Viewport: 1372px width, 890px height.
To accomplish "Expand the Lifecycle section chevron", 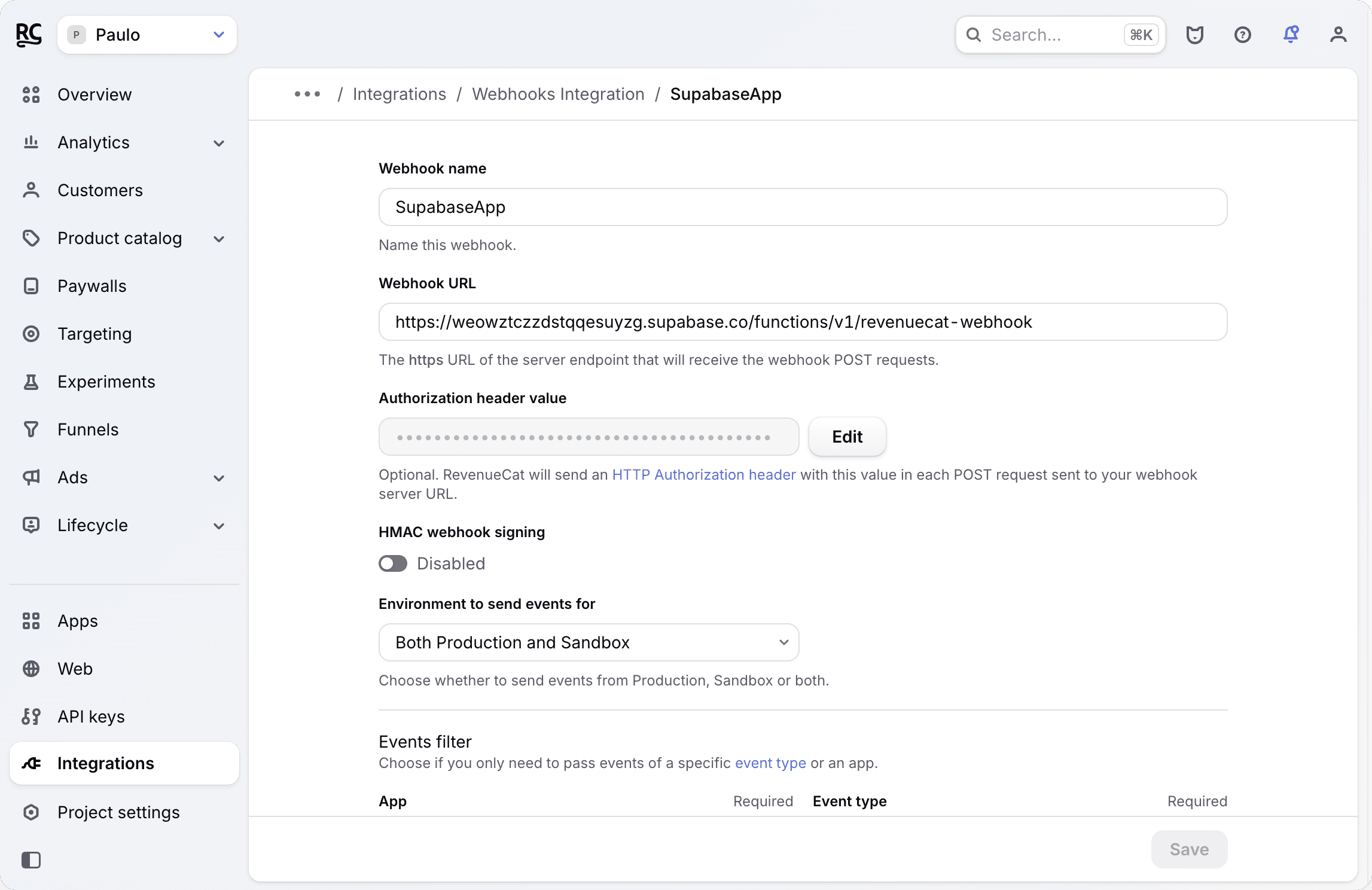I will pyautogui.click(x=219, y=526).
